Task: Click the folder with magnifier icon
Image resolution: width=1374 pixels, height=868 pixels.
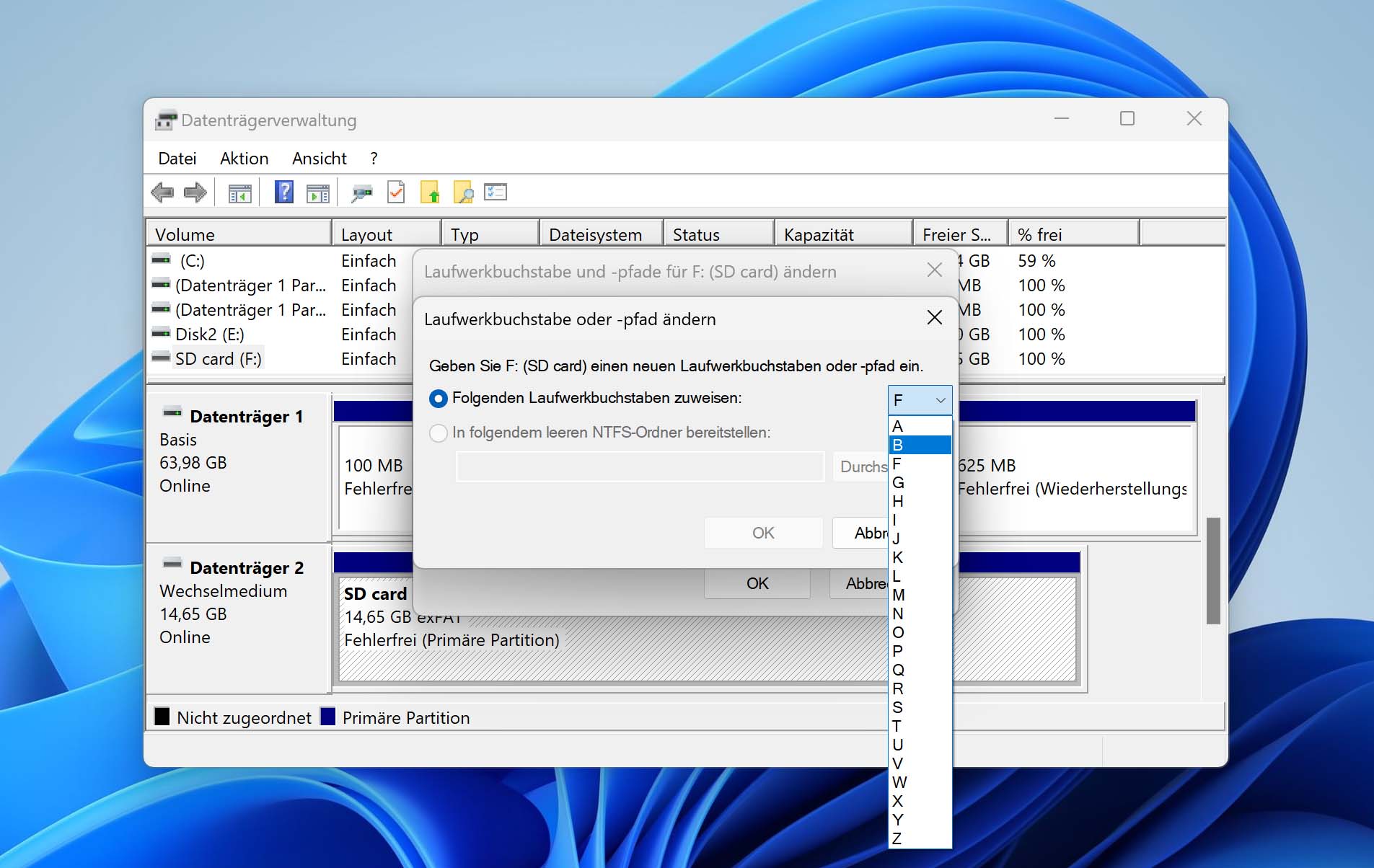Action: 463,192
